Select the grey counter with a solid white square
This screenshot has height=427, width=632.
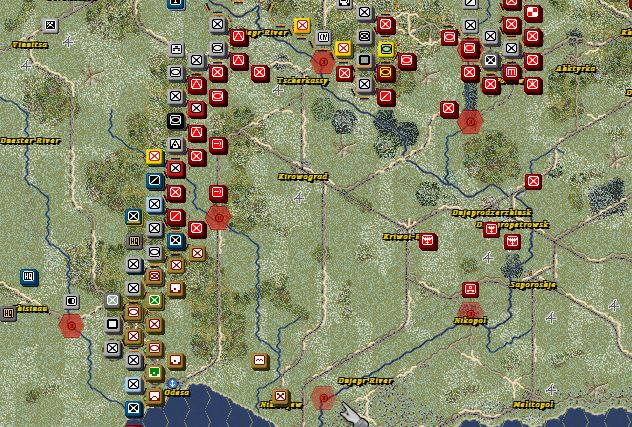click(112, 324)
